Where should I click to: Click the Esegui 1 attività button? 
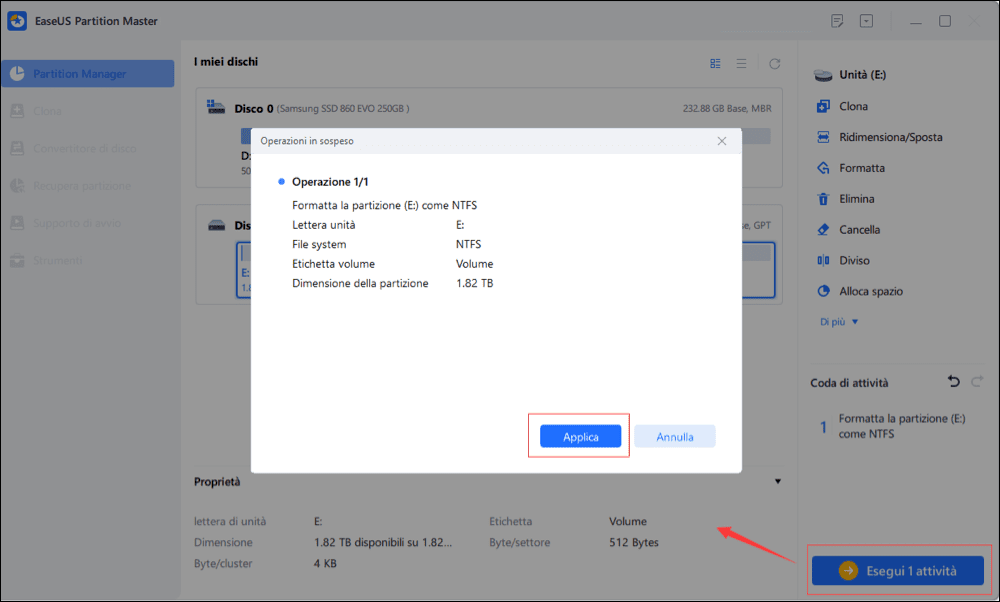click(x=898, y=571)
